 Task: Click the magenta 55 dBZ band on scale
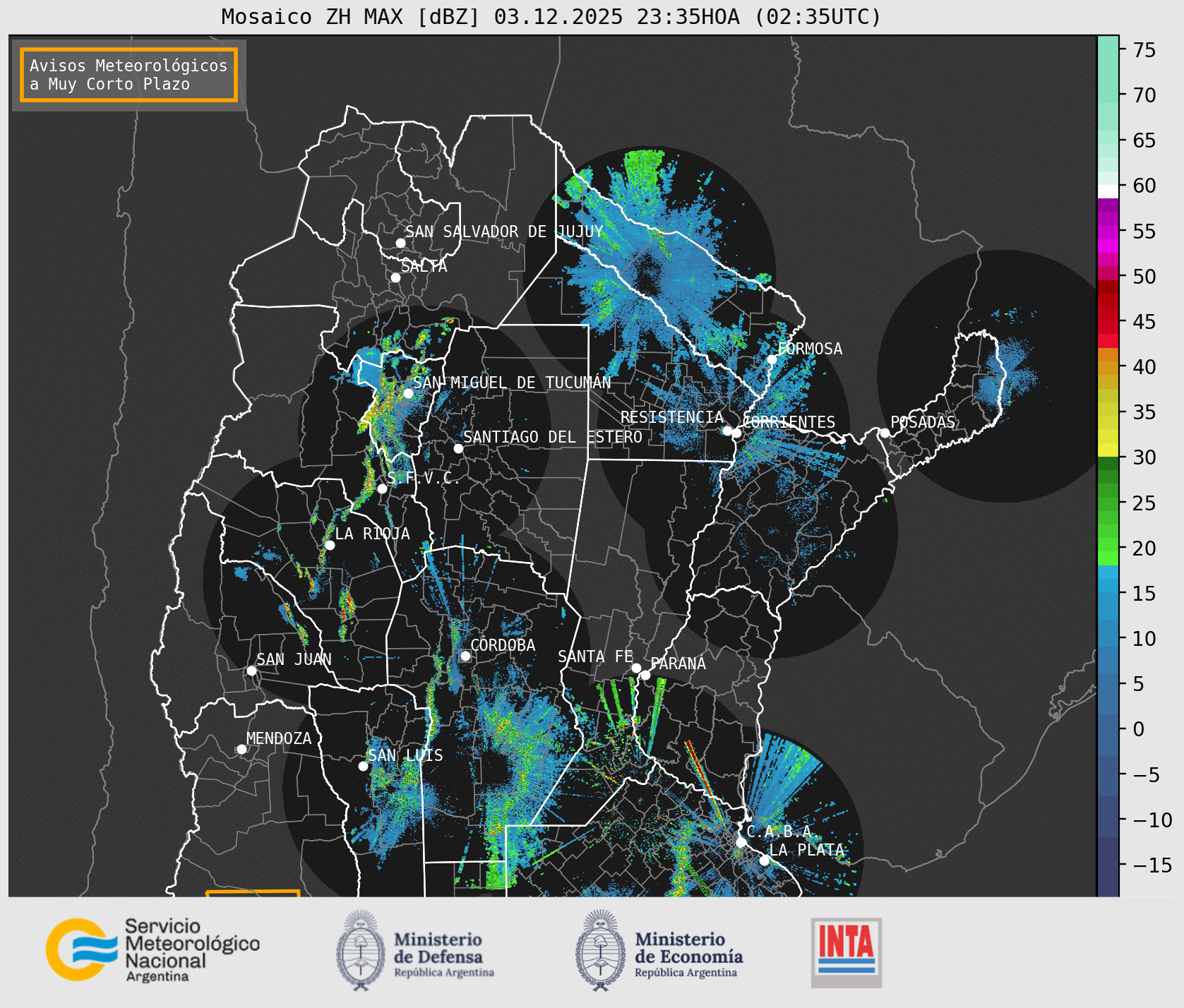(x=1108, y=232)
